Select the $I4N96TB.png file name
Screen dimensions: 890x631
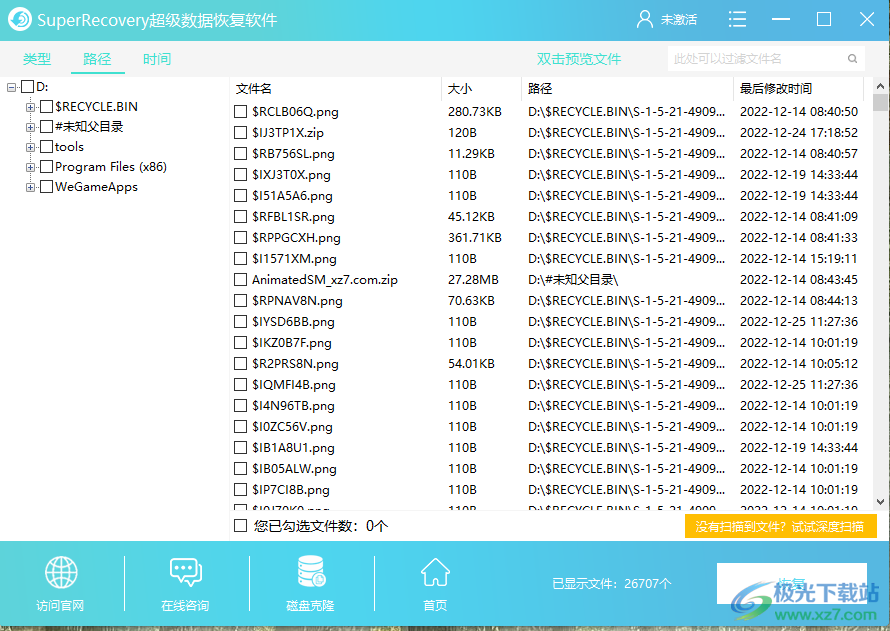point(293,406)
